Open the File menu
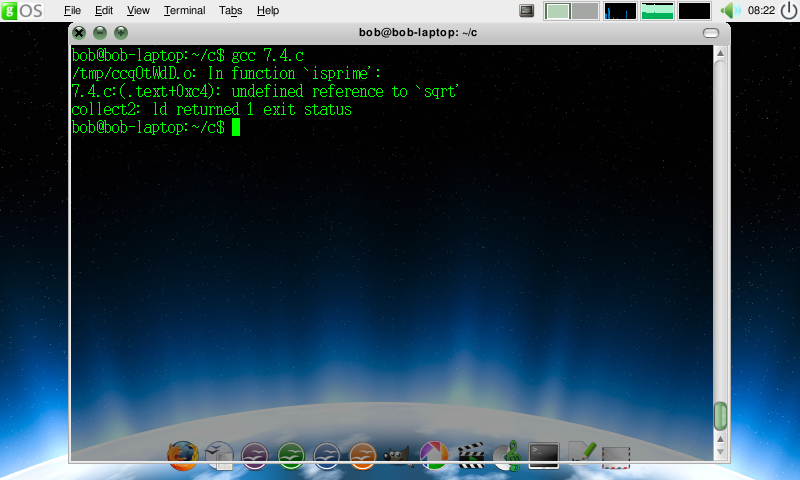This screenshot has height=480, width=800. click(72, 11)
